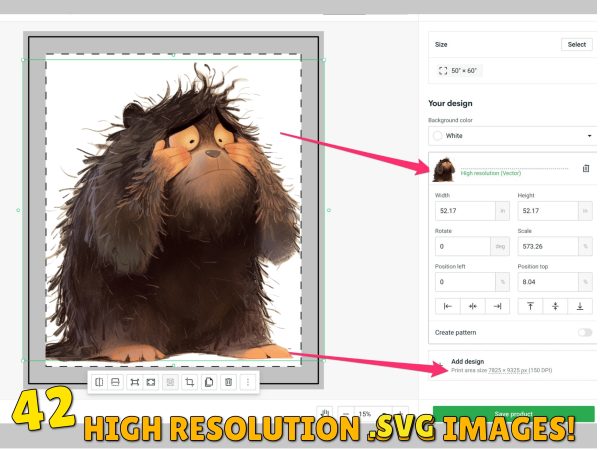Click the flip vertical icon in floating toolbar
This screenshot has height=450, width=600.
point(115,382)
